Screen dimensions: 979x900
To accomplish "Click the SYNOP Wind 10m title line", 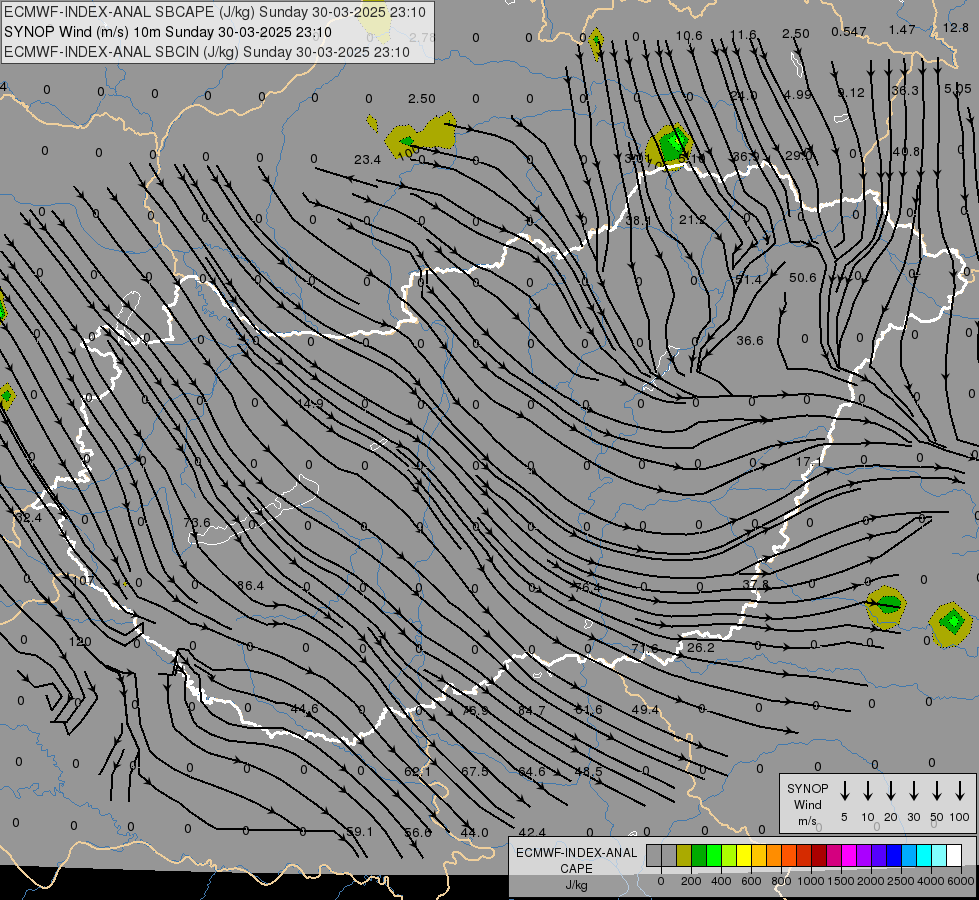I will click(168, 32).
